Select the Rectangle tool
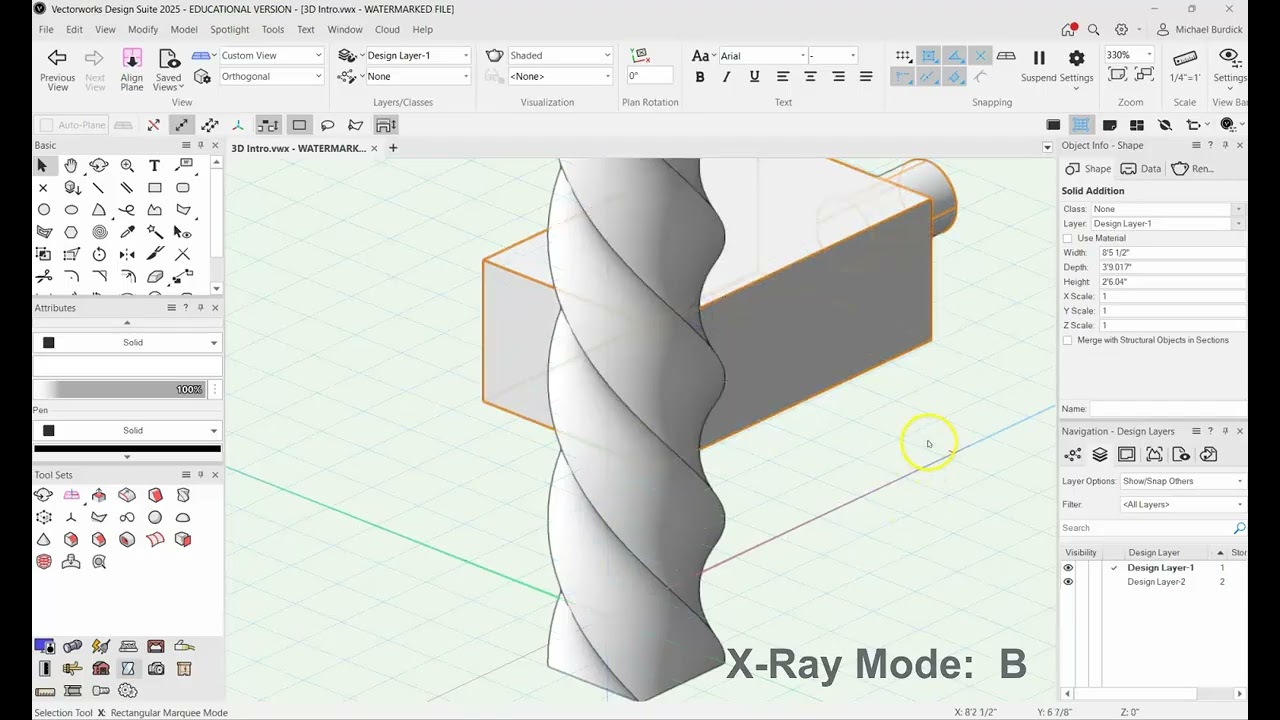 (x=155, y=188)
